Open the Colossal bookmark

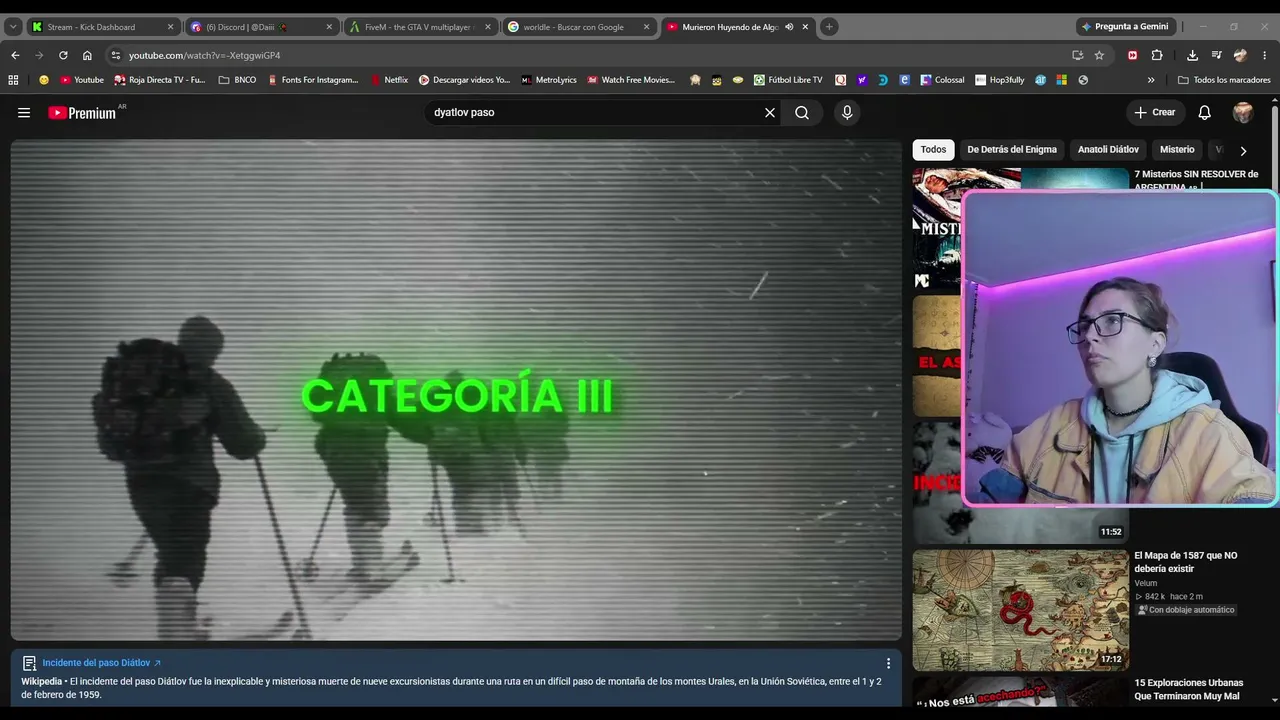942,80
